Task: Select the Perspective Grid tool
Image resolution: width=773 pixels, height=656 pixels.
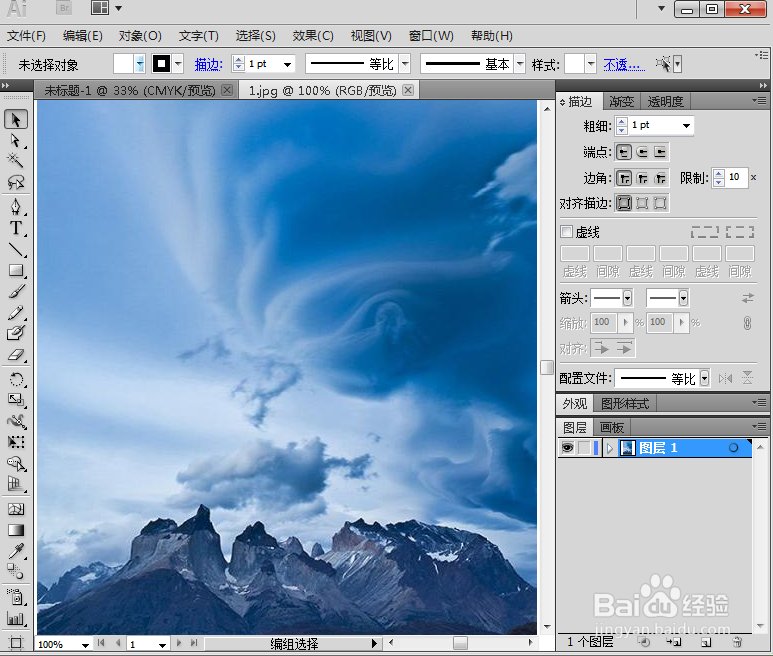Action: click(16, 484)
